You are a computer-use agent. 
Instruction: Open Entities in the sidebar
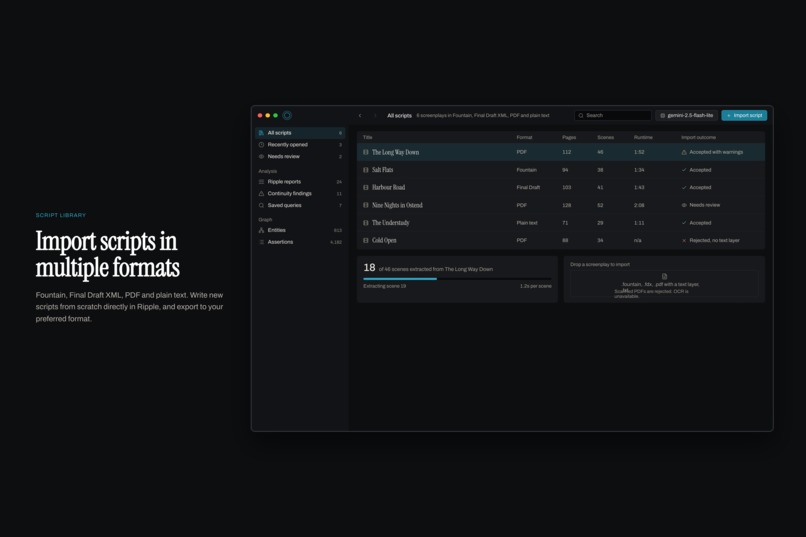point(300,230)
